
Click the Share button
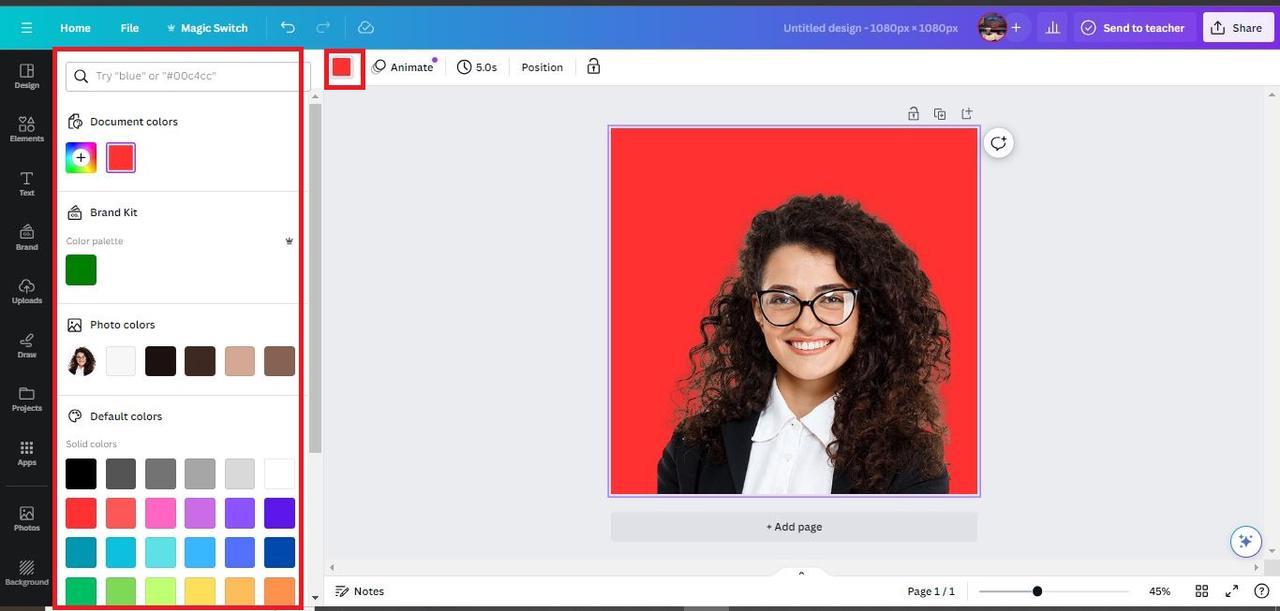[1237, 28]
